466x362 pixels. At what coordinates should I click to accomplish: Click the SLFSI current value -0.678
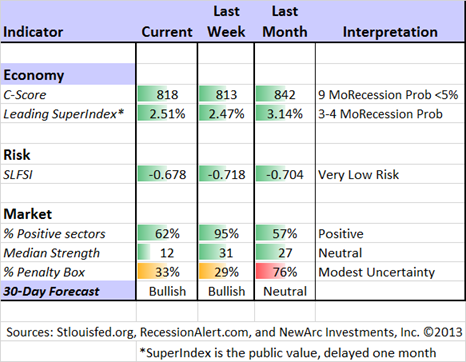tap(167, 174)
